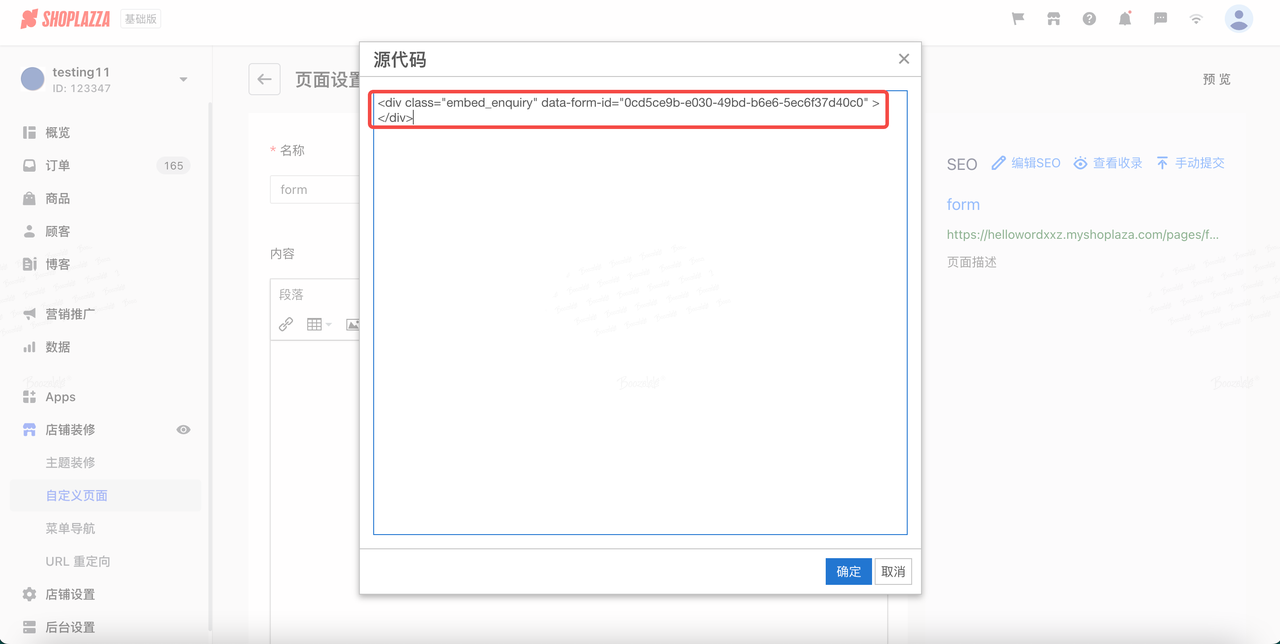Click the insert link icon in editor
The image size is (1280, 644).
click(286, 324)
